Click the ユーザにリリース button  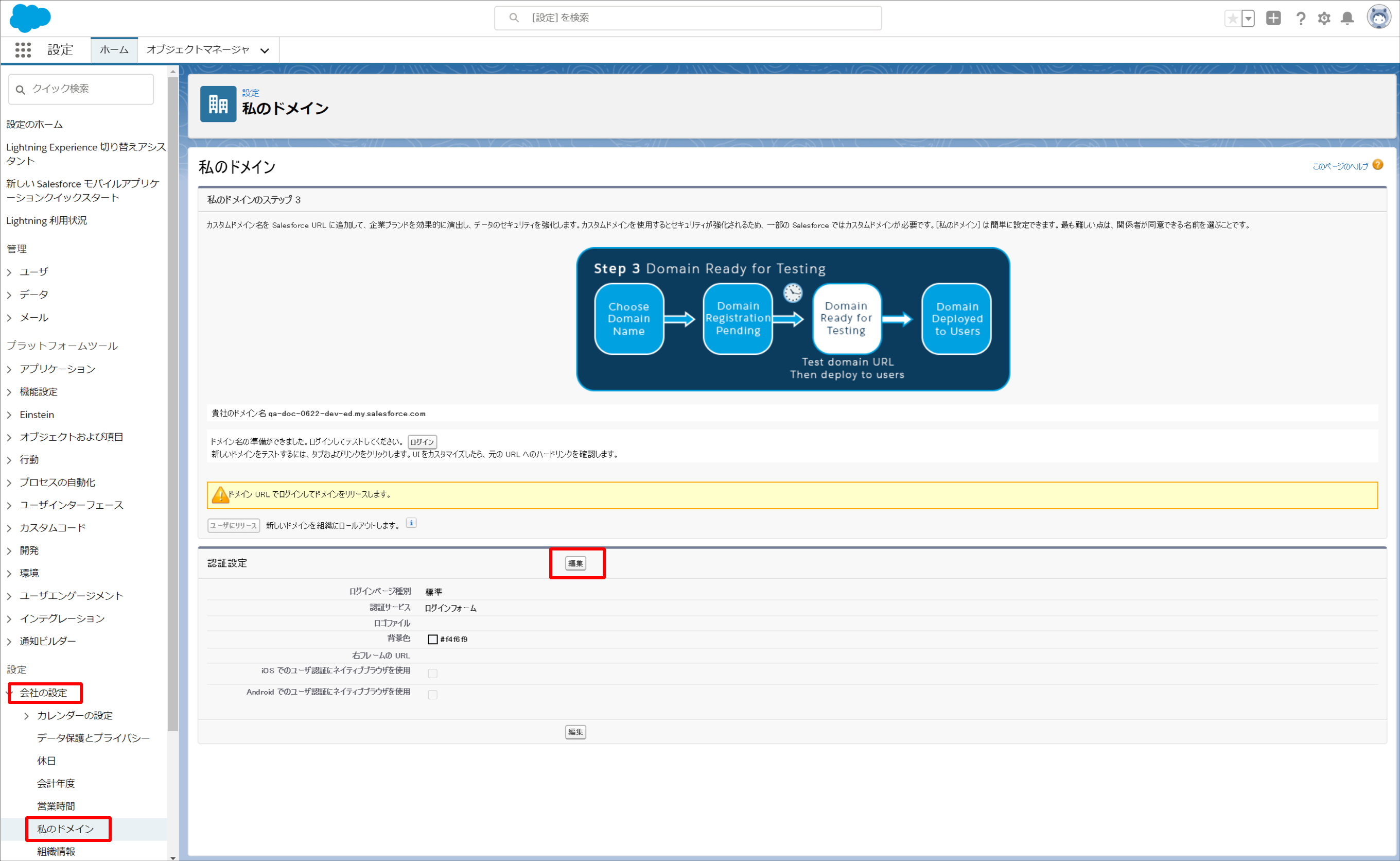click(x=234, y=526)
